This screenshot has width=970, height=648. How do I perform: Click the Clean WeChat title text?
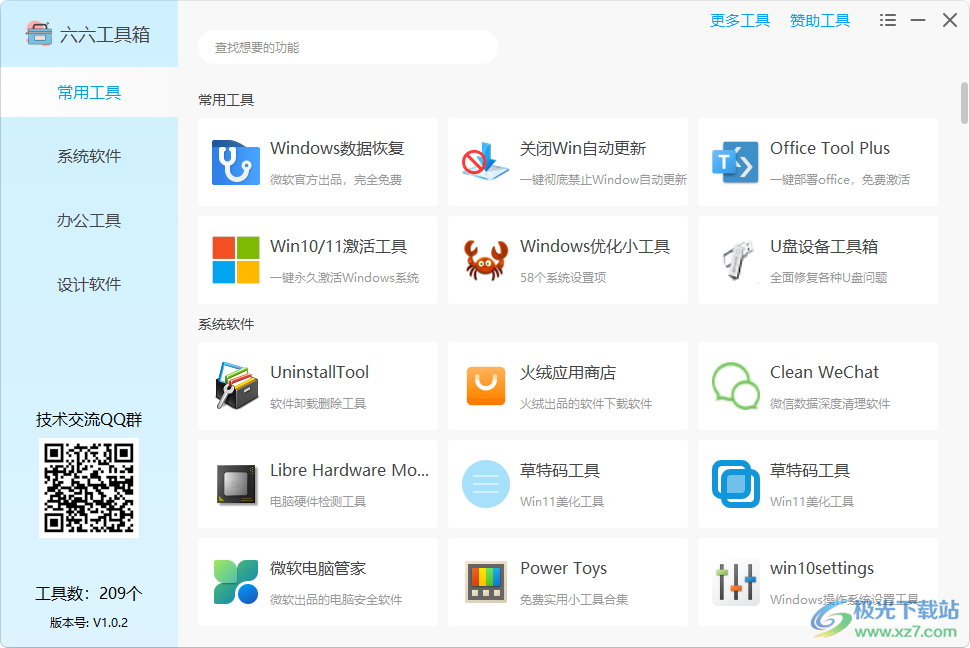click(x=824, y=372)
